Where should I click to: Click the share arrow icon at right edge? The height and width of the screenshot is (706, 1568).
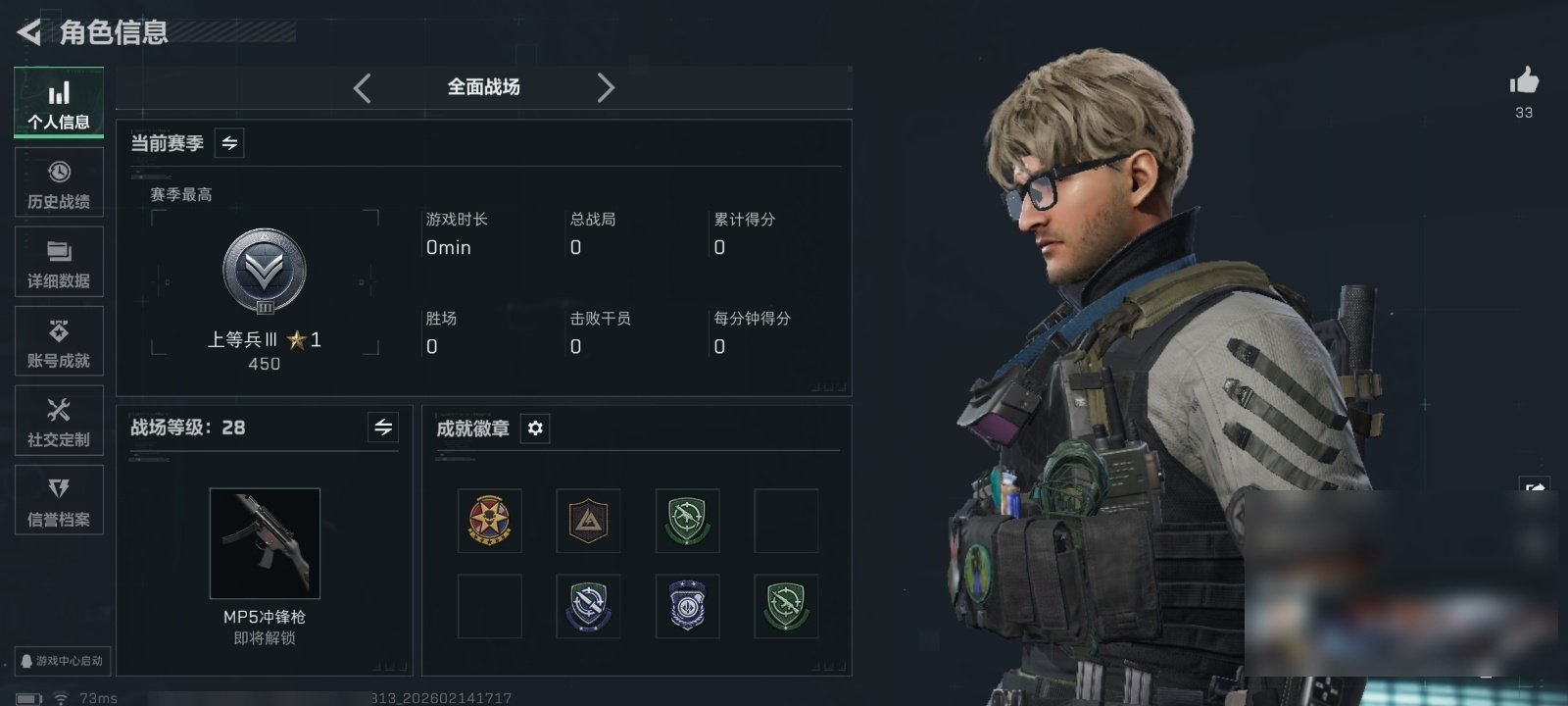(1534, 486)
